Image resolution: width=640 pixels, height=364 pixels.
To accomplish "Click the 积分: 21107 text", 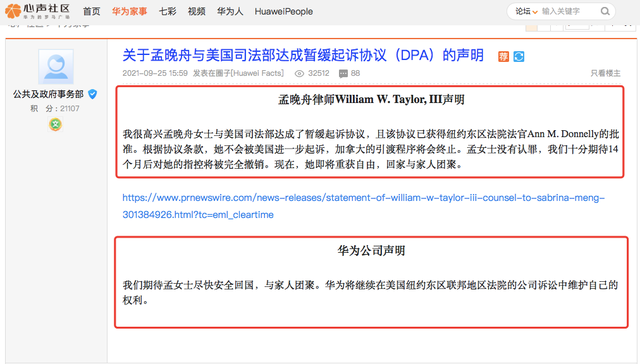I will pyautogui.click(x=55, y=109).
